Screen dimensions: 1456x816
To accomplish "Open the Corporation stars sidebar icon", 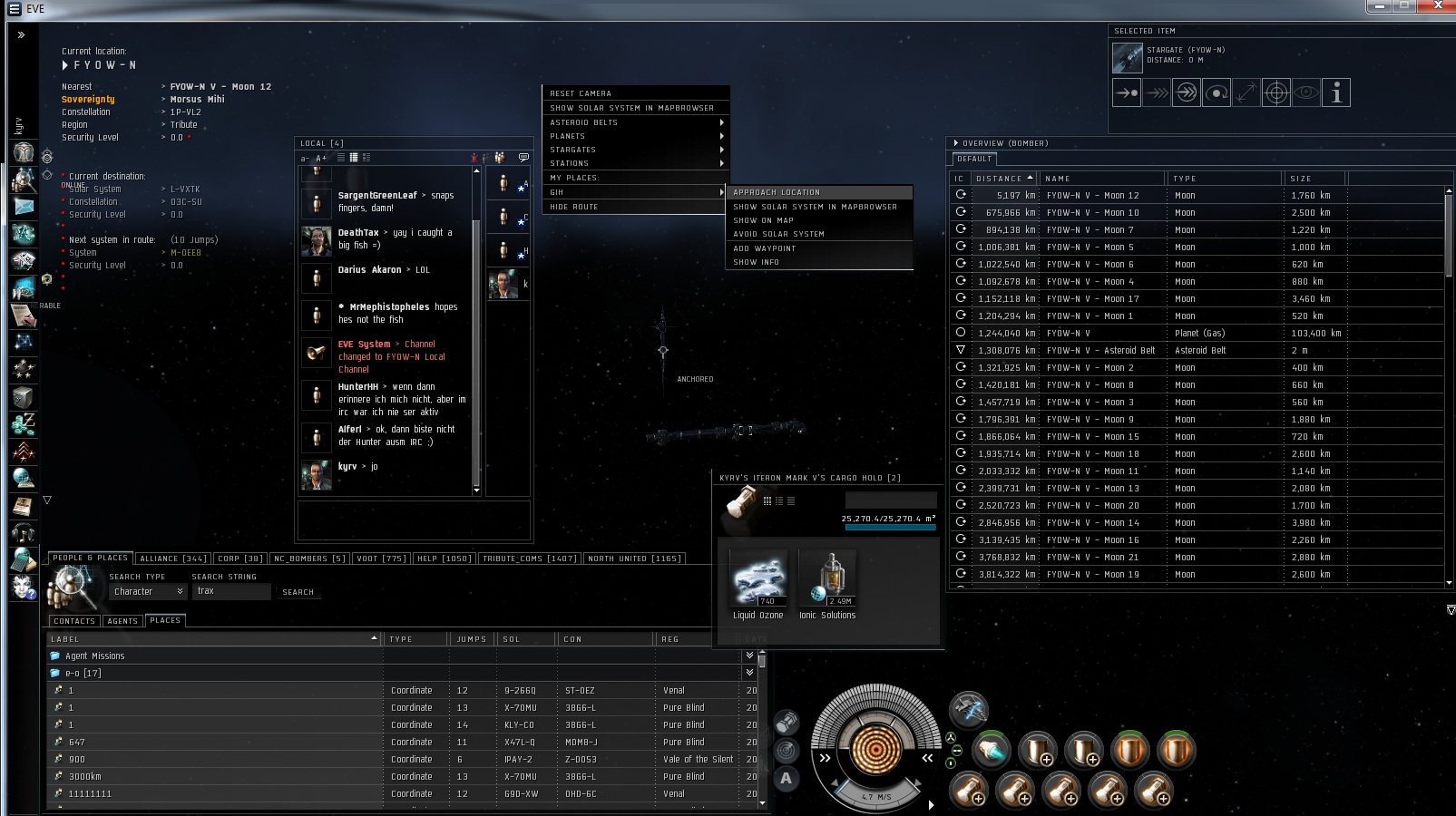I will point(24,369).
